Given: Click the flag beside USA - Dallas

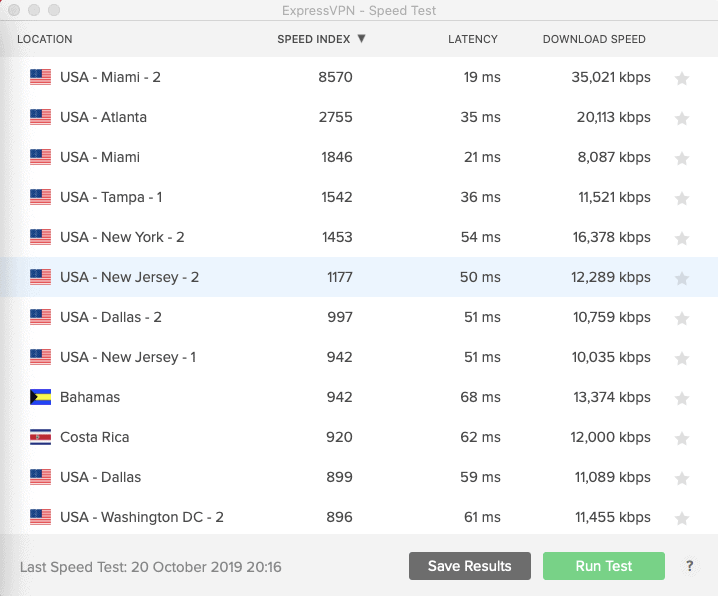Looking at the screenshot, I should coord(40,477).
